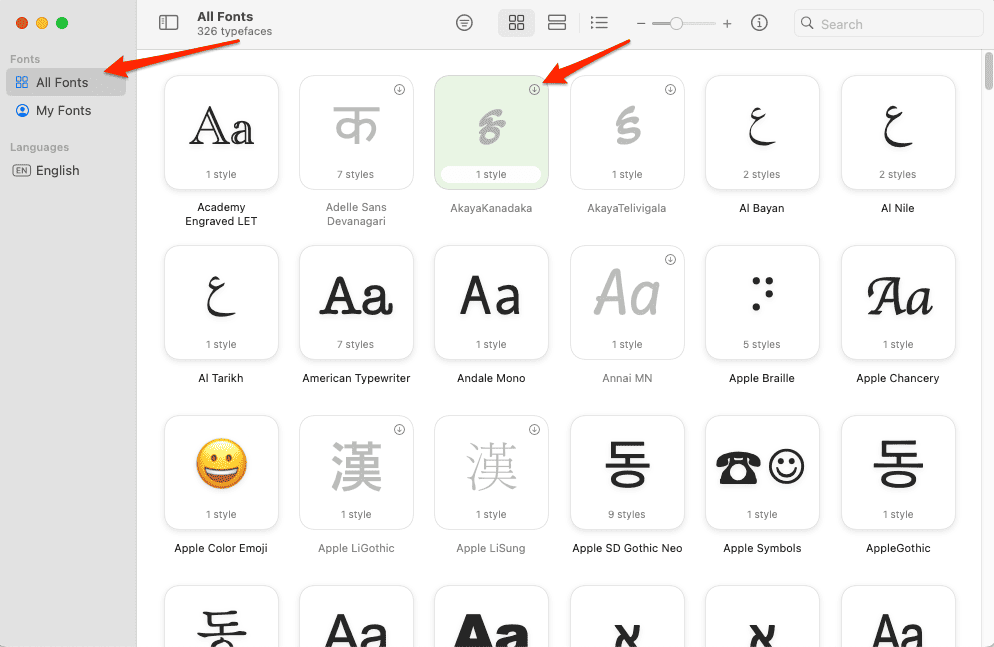Select the Apple Color Emoji font thumbnail
994x647 pixels.
221,471
